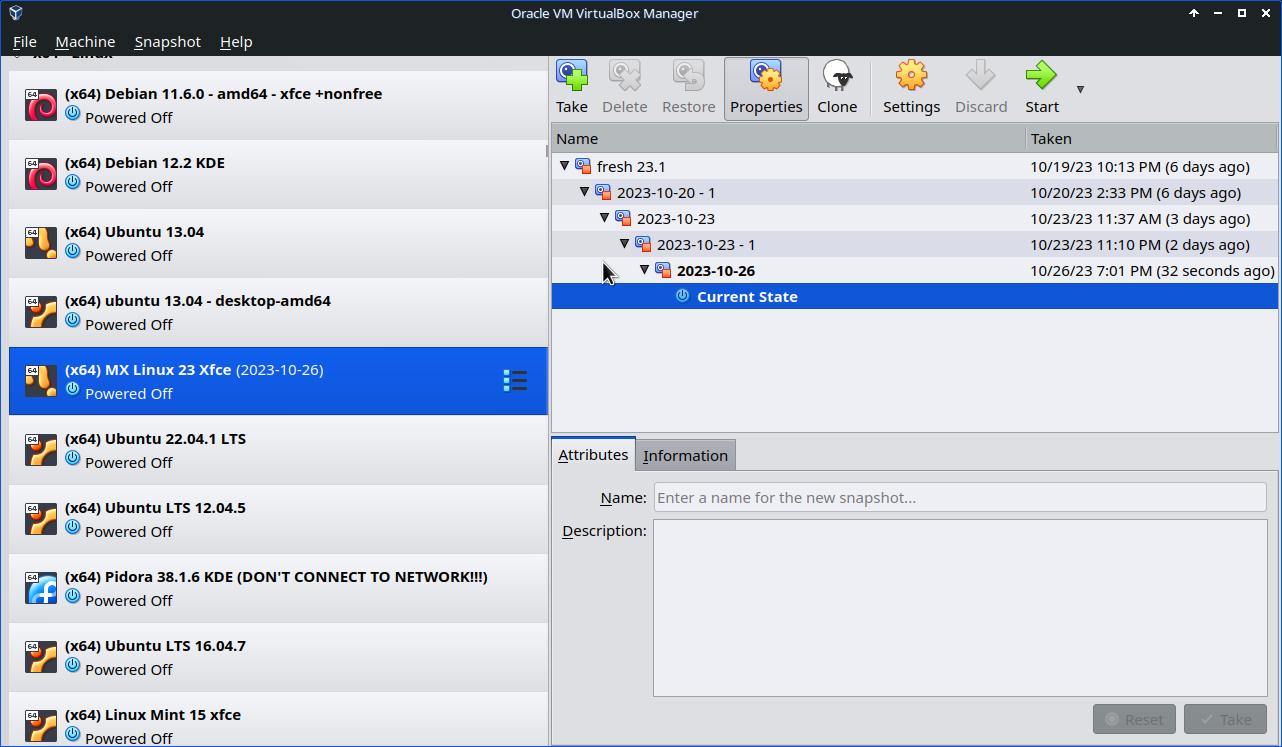Switch to the Attributes tab
Image resolution: width=1282 pixels, height=747 pixels.
pos(593,454)
